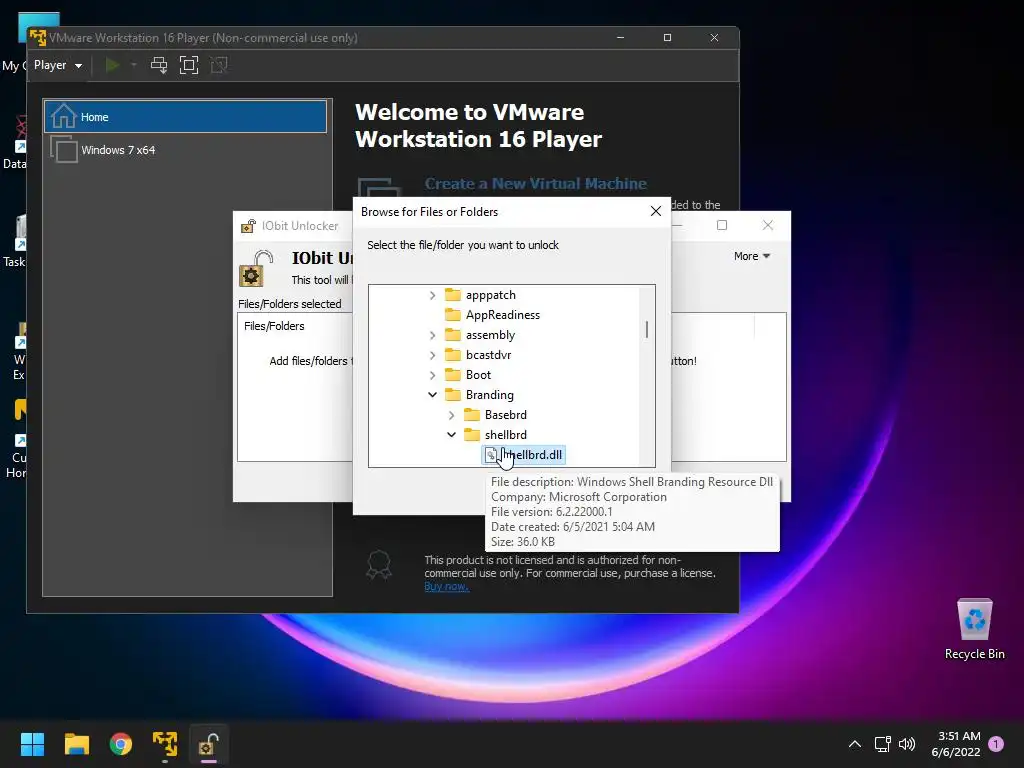Viewport: 1024px width, 768px height.
Task: Open the notification badge in taskbar
Action: (x=997, y=744)
